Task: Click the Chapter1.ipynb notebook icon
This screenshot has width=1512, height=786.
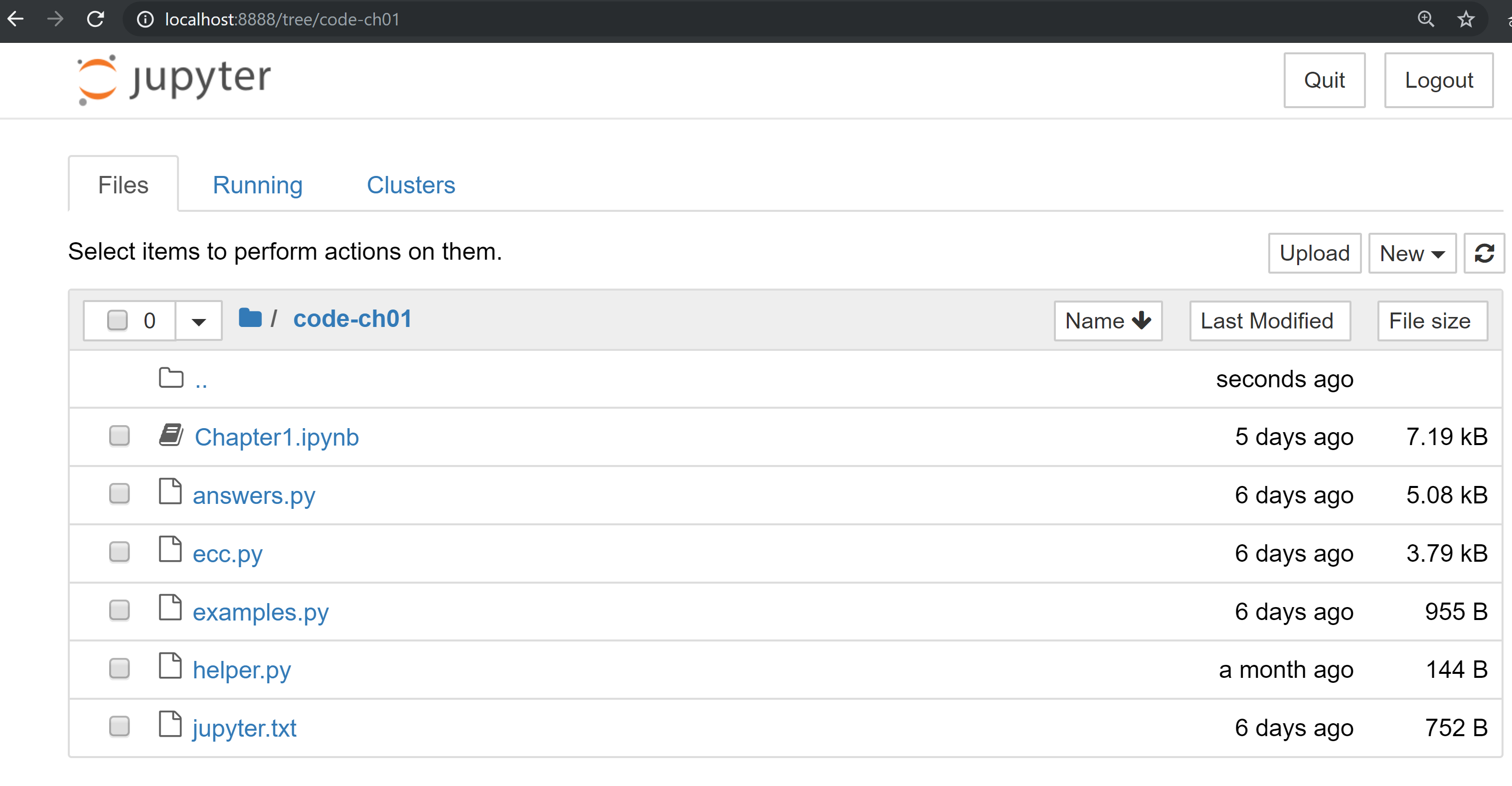Action: [x=171, y=436]
